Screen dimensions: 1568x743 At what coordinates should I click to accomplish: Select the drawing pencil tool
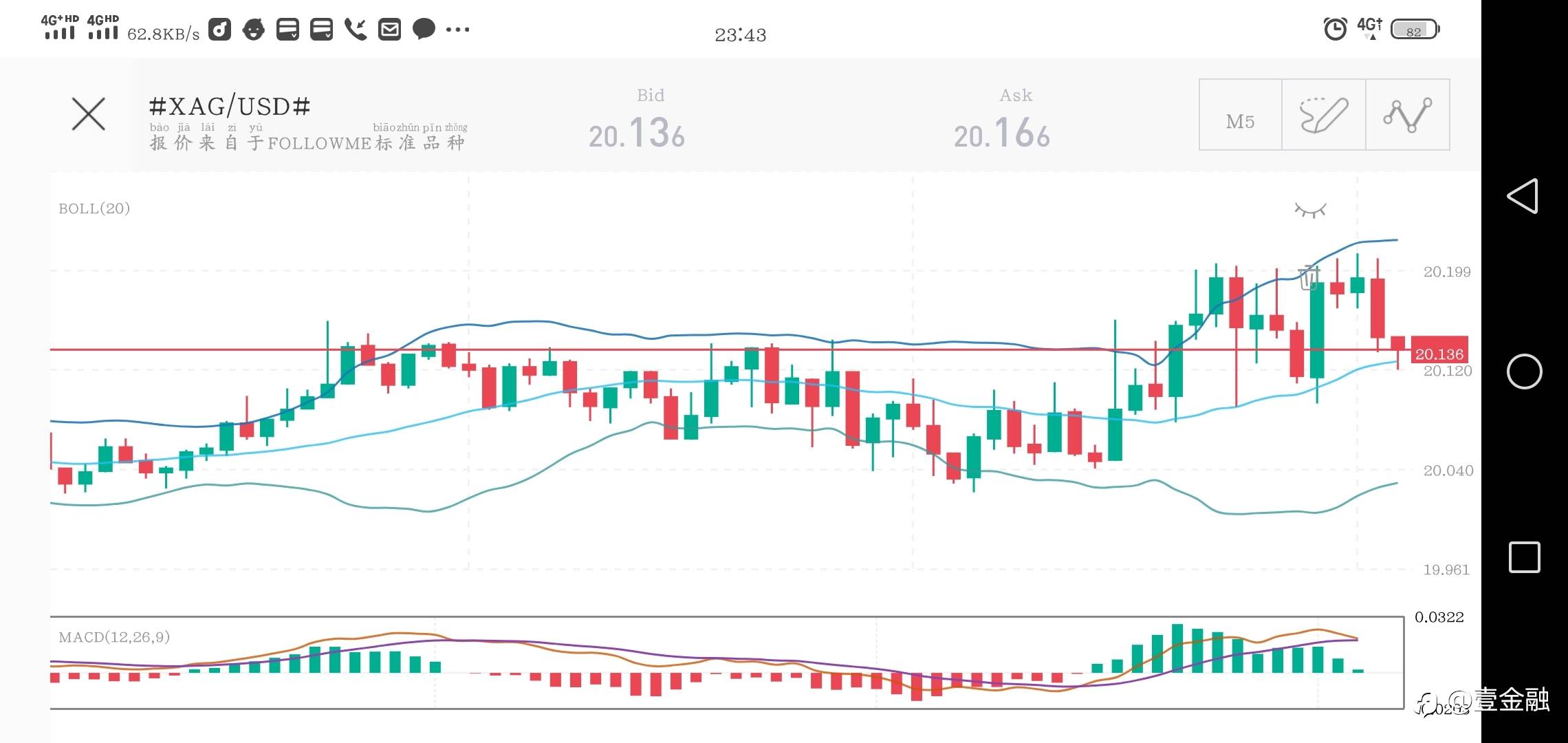tap(1324, 115)
